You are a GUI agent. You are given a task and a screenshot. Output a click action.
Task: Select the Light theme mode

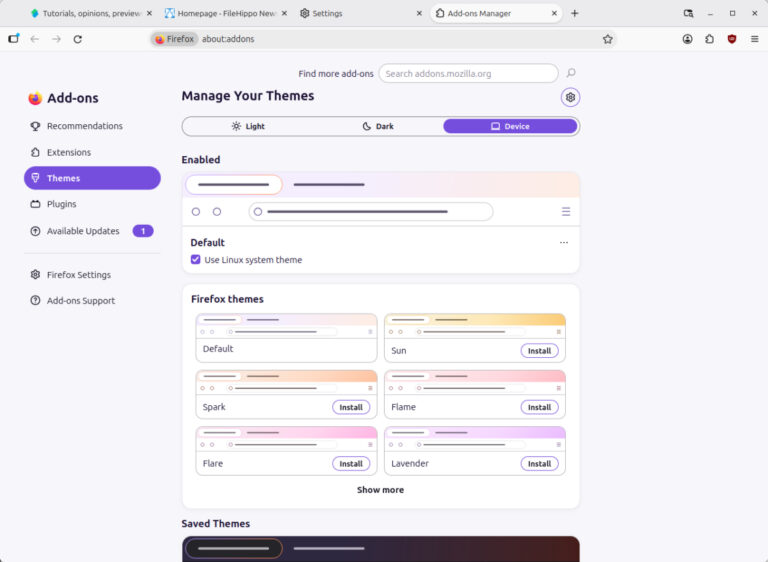pyautogui.click(x=248, y=126)
